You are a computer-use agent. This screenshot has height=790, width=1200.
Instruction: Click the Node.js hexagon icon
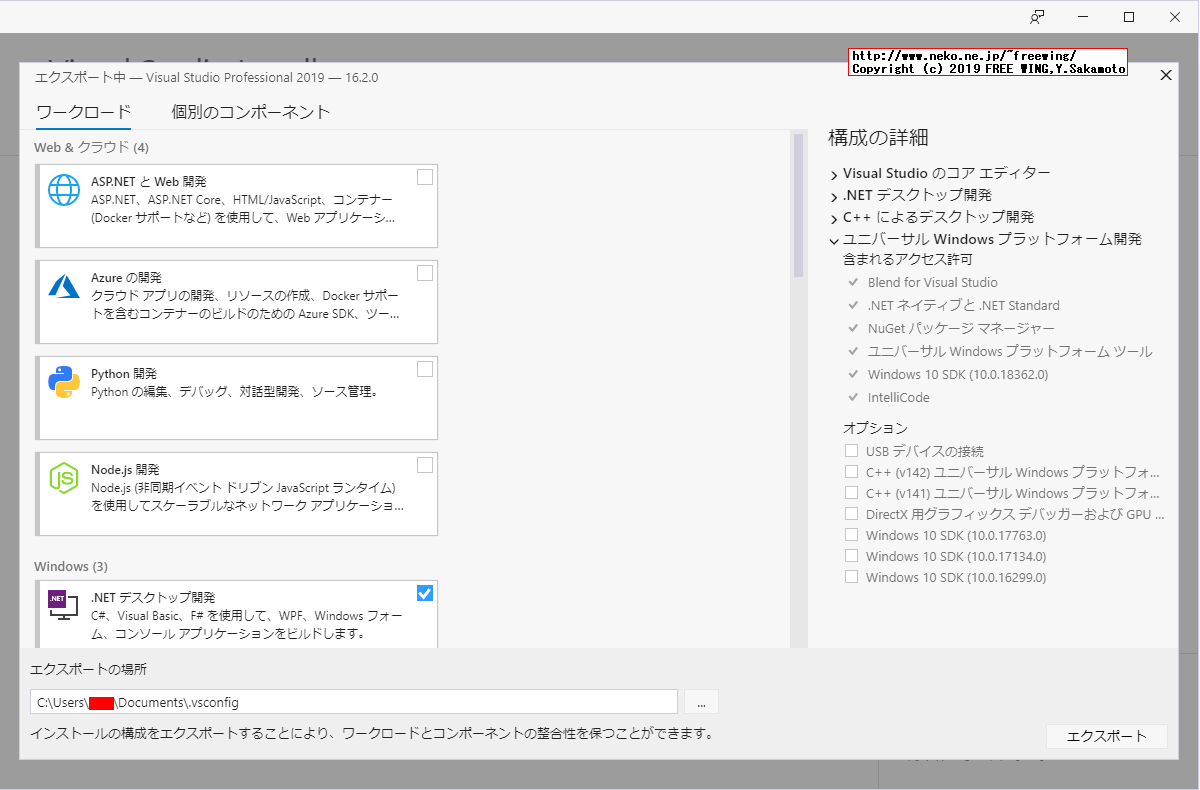(63, 480)
